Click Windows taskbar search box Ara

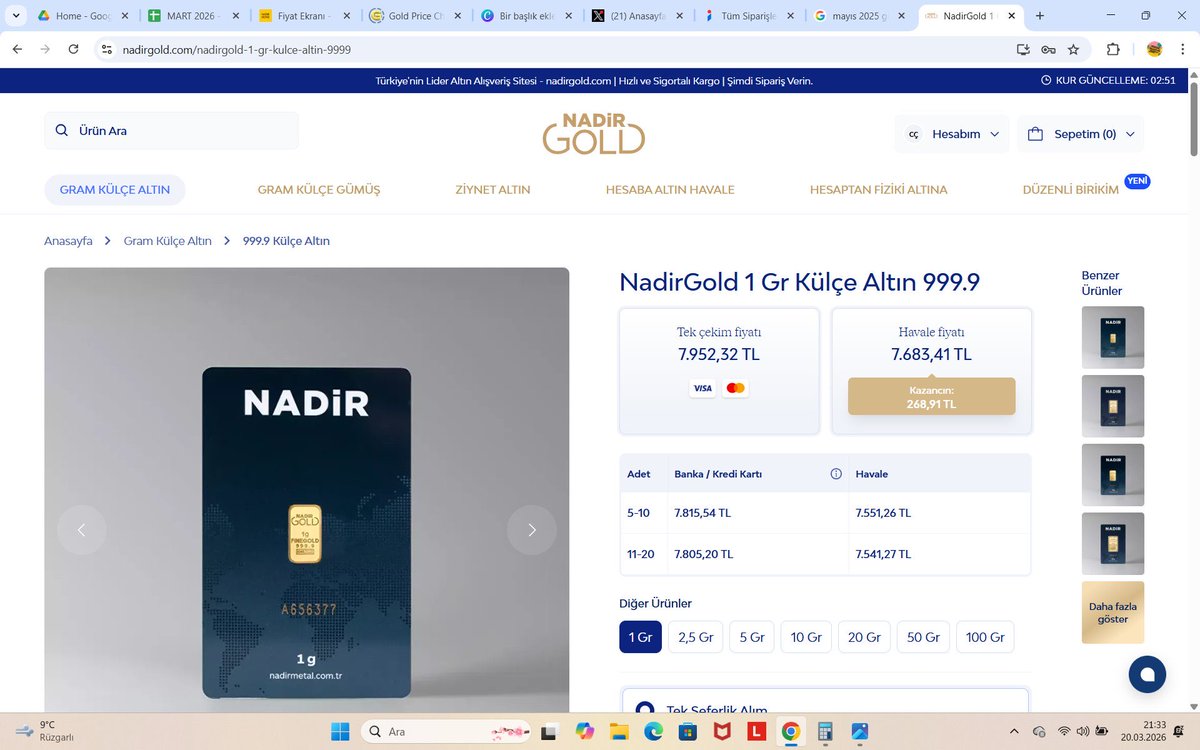click(x=447, y=731)
